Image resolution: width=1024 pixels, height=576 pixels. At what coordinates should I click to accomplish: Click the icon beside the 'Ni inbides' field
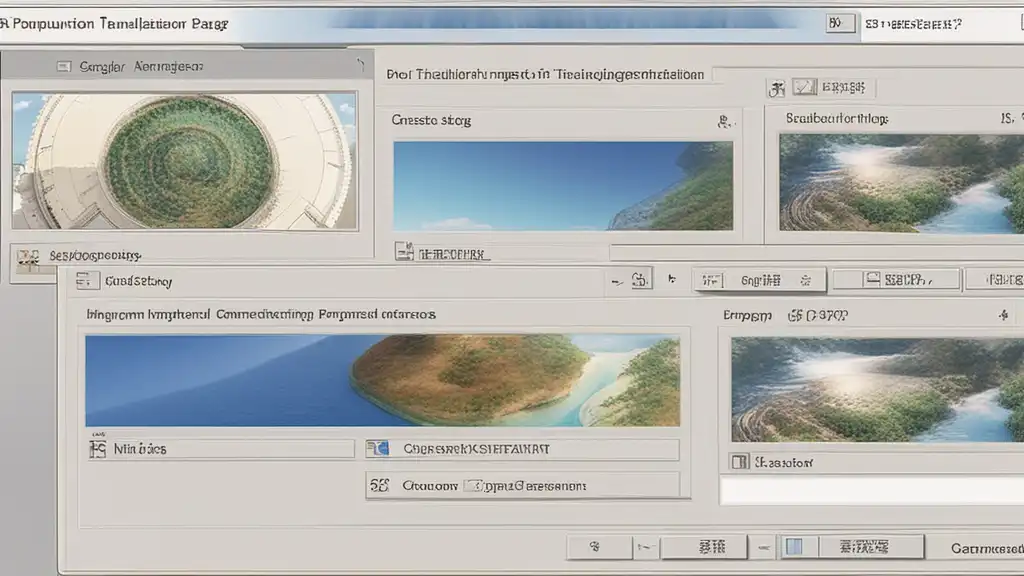tap(97, 450)
